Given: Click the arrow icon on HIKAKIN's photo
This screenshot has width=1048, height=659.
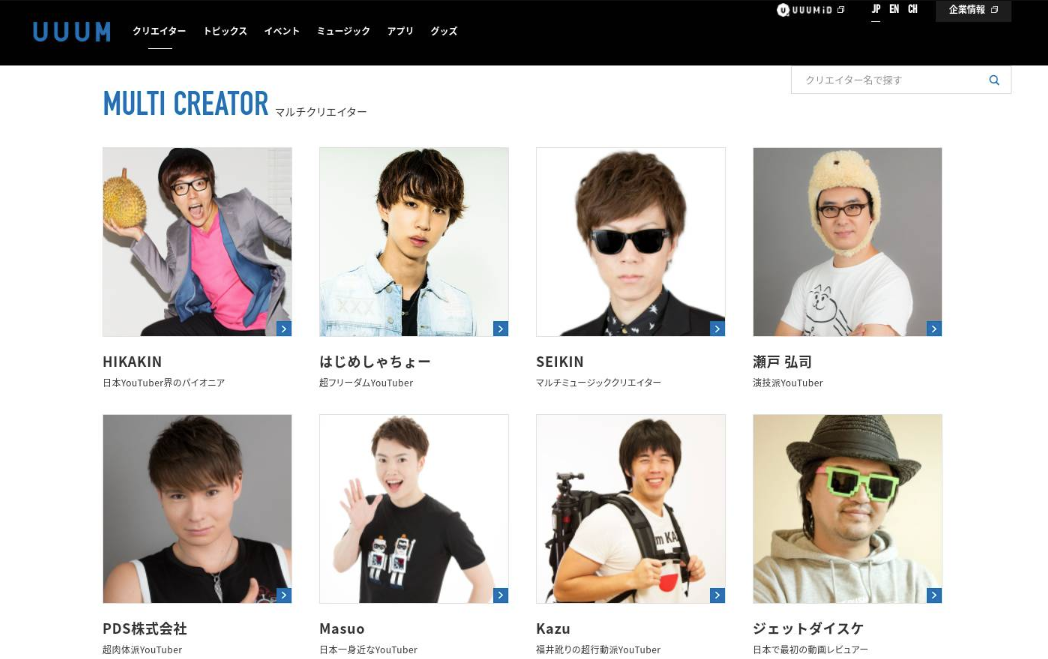Looking at the screenshot, I should [x=284, y=328].
